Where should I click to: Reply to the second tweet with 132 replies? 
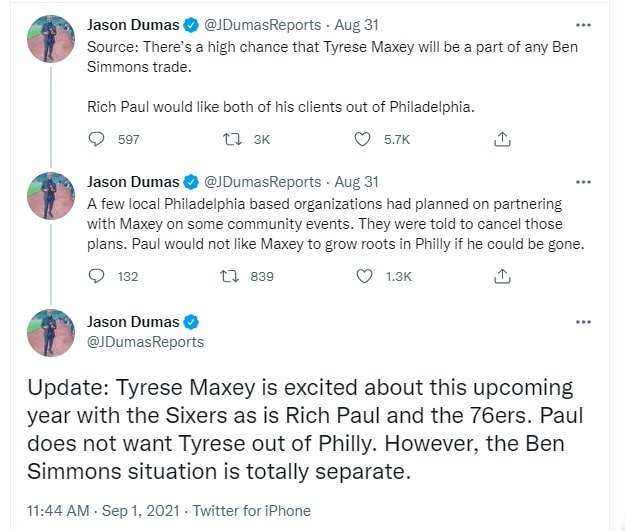[97, 276]
